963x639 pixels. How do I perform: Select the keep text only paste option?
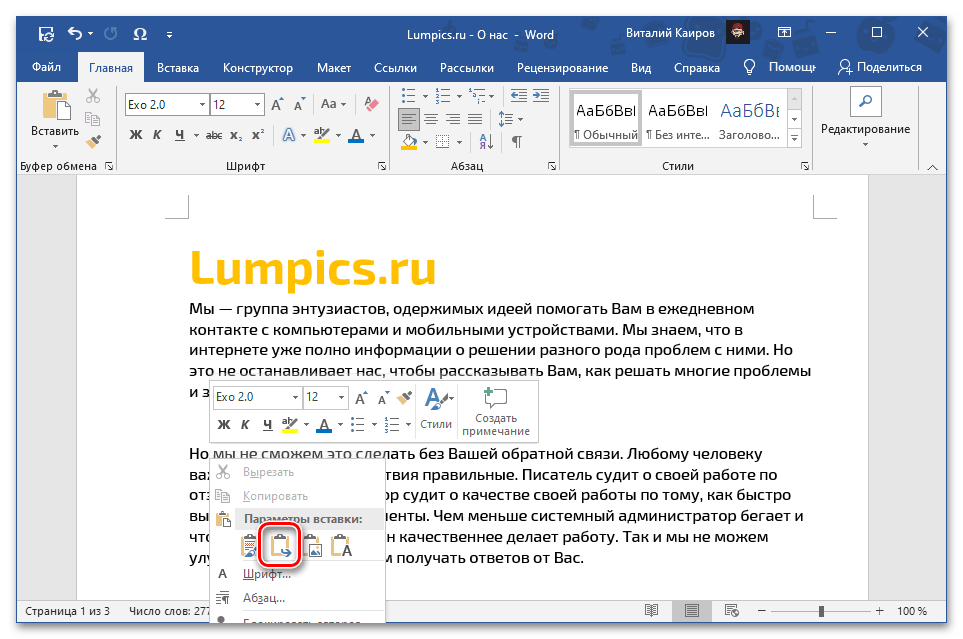pos(342,546)
